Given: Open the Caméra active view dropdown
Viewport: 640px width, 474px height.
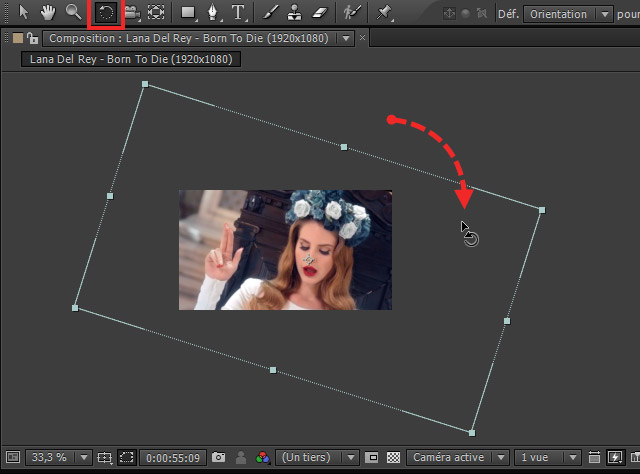Looking at the screenshot, I should point(458,457).
